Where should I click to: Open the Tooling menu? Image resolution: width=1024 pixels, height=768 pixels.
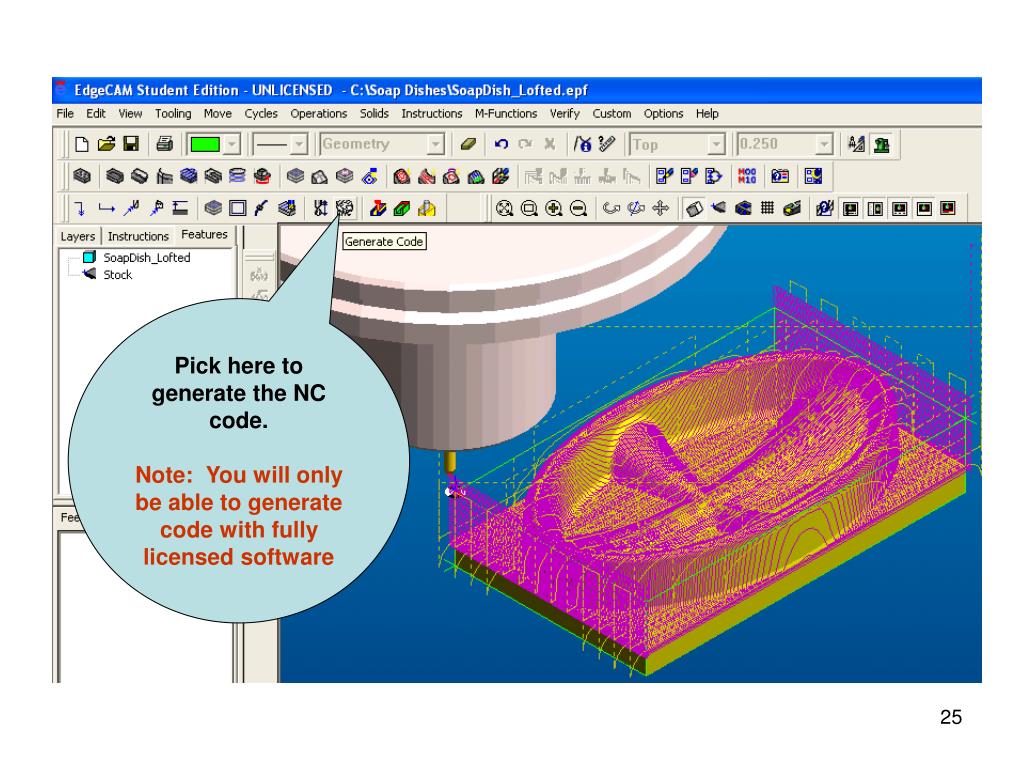173,114
